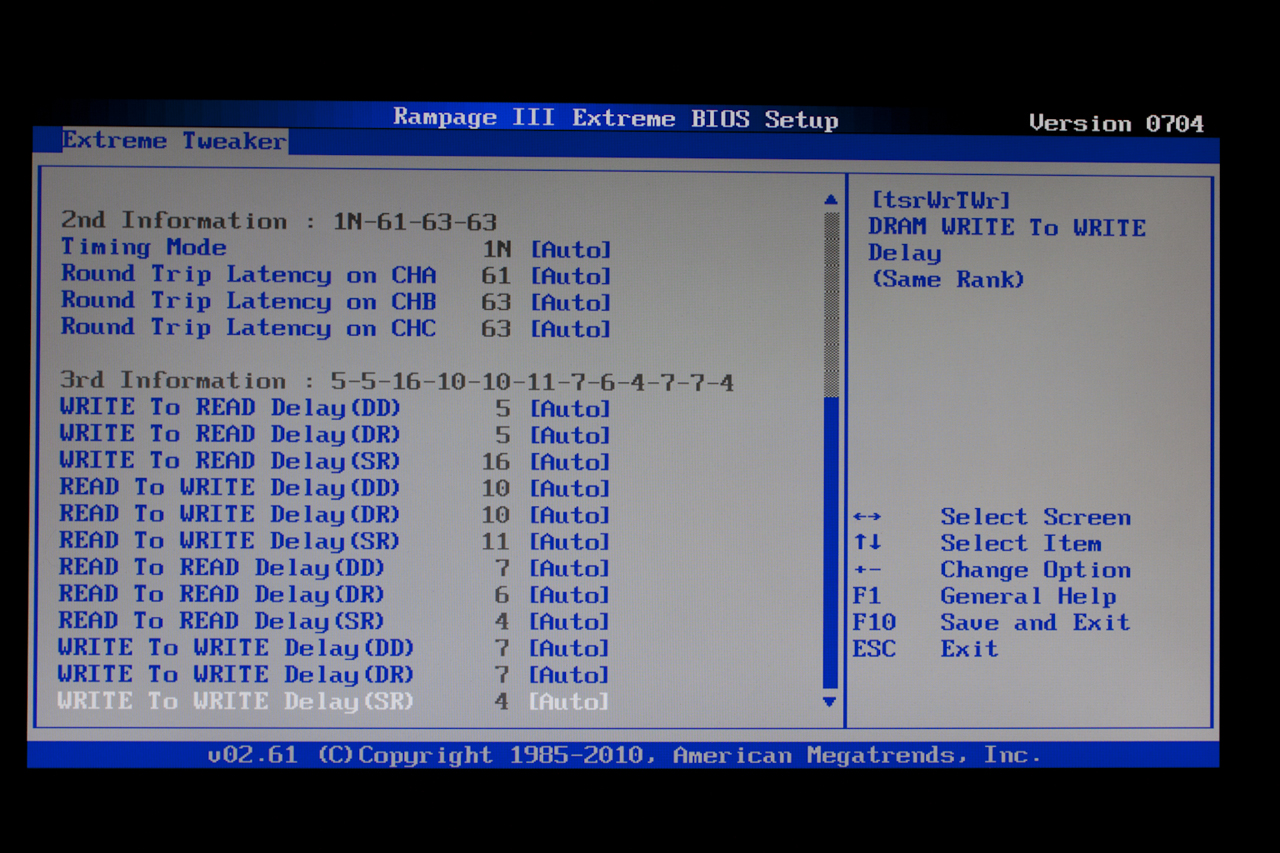The width and height of the screenshot is (1280, 853).
Task: Click 'DRAM WRITE To WRITE' help text
Action: (1007, 227)
